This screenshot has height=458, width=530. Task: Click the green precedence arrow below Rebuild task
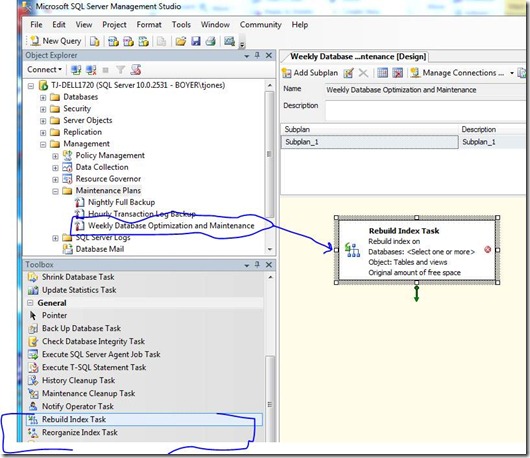(416, 293)
